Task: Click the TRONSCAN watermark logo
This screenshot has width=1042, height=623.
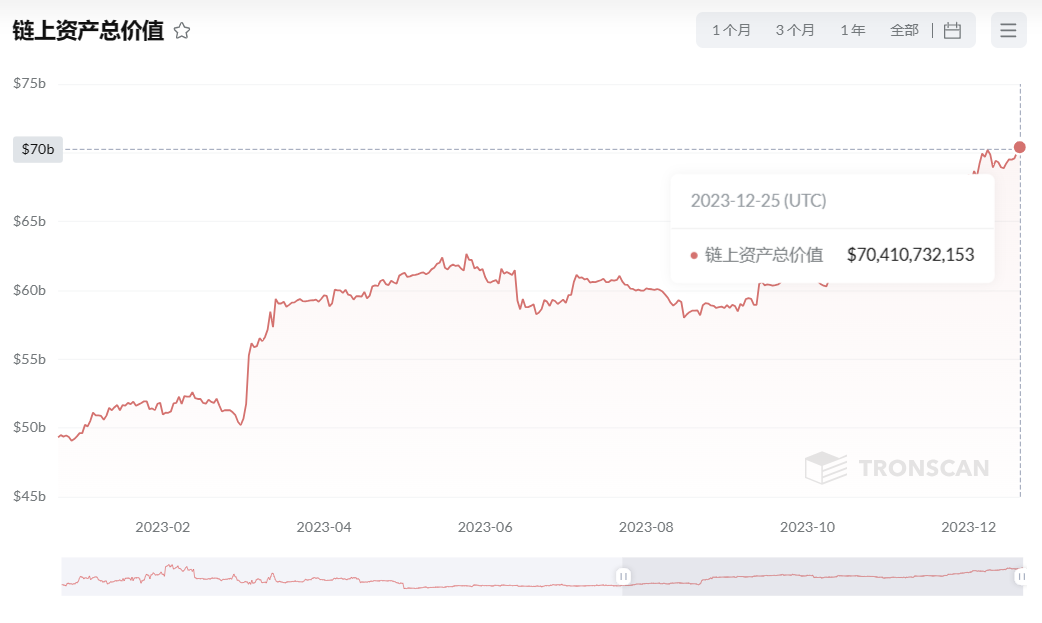Action: click(897, 467)
